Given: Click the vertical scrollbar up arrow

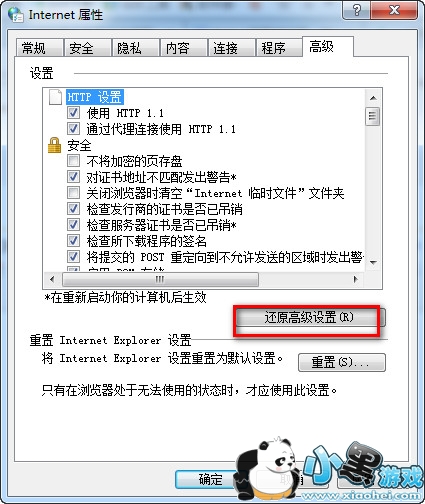Looking at the screenshot, I should [373, 98].
